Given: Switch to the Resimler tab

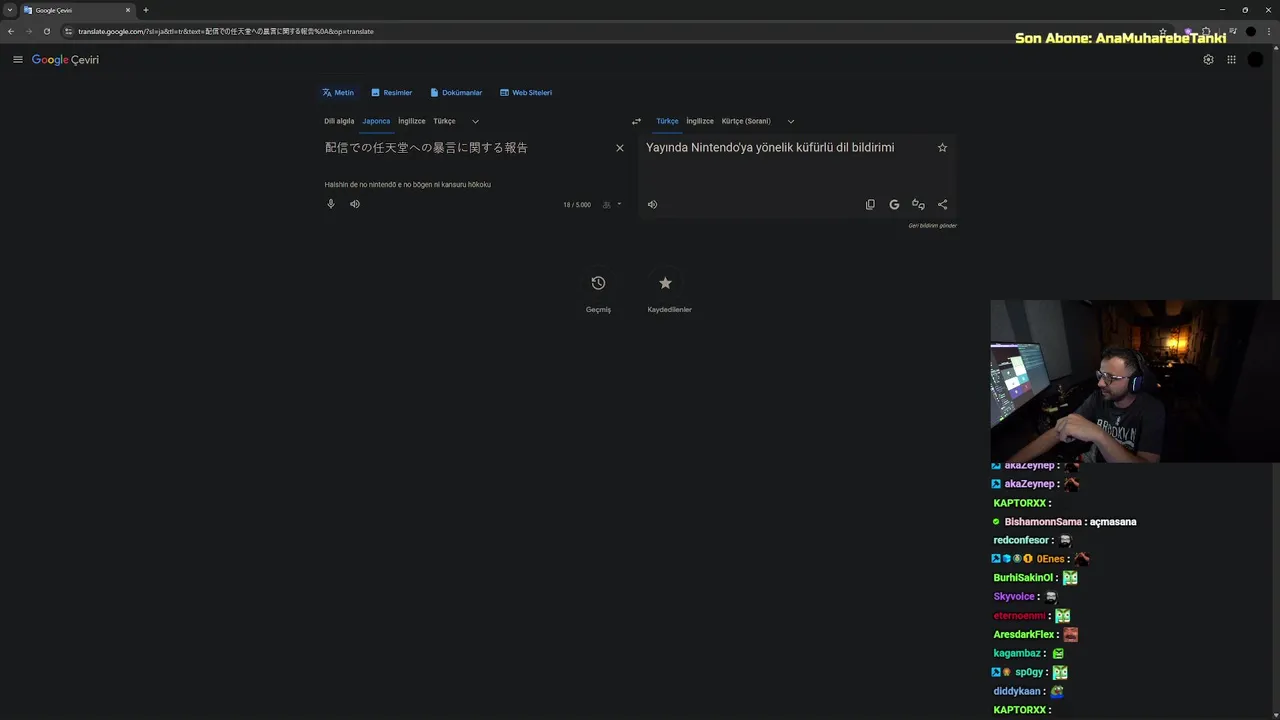Looking at the screenshot, I should coord(391,93).
